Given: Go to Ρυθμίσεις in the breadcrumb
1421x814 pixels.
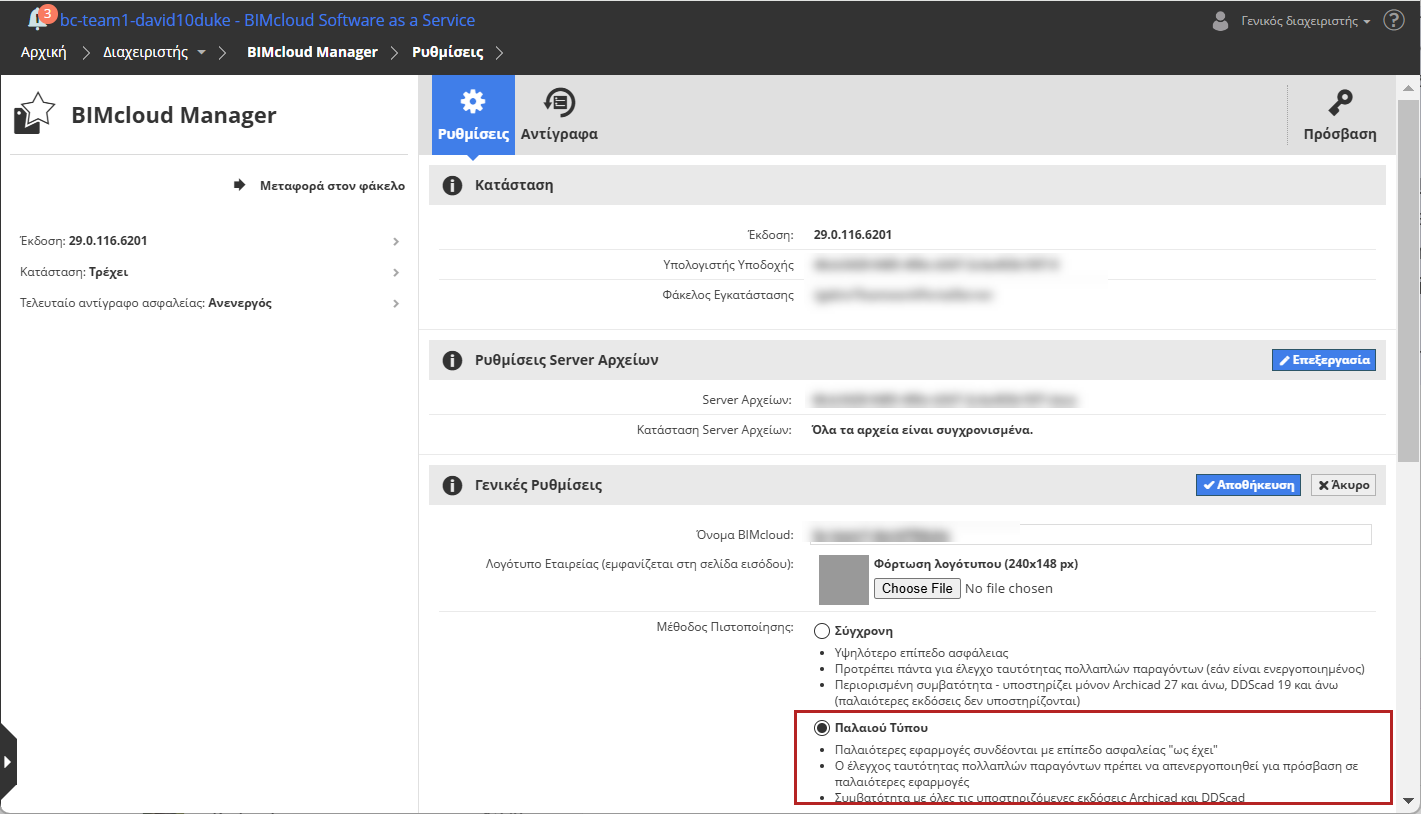Looking at the screenshot, I should click(448, 52).
